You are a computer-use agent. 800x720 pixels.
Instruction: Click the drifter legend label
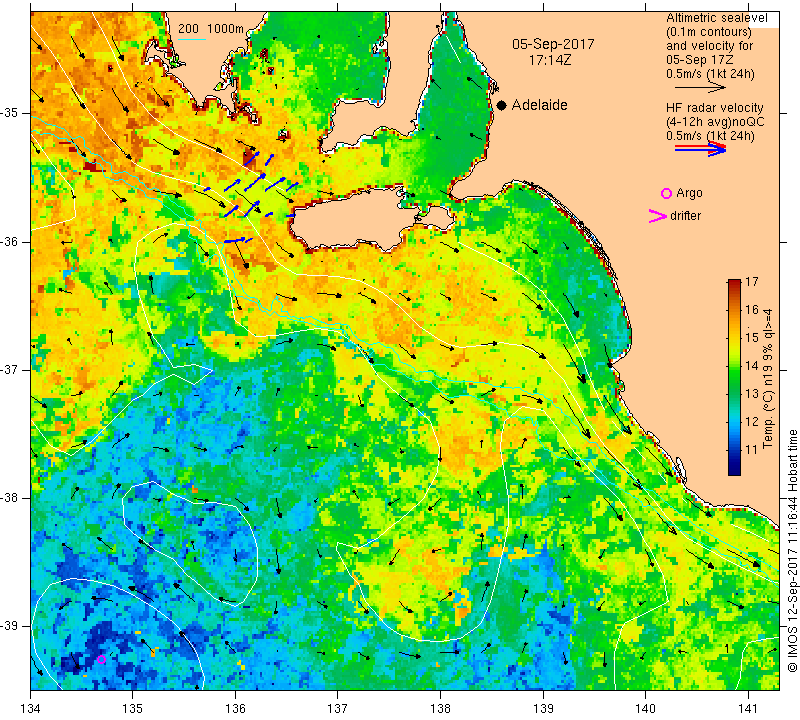pyautogui.click(x=685, y=216)
